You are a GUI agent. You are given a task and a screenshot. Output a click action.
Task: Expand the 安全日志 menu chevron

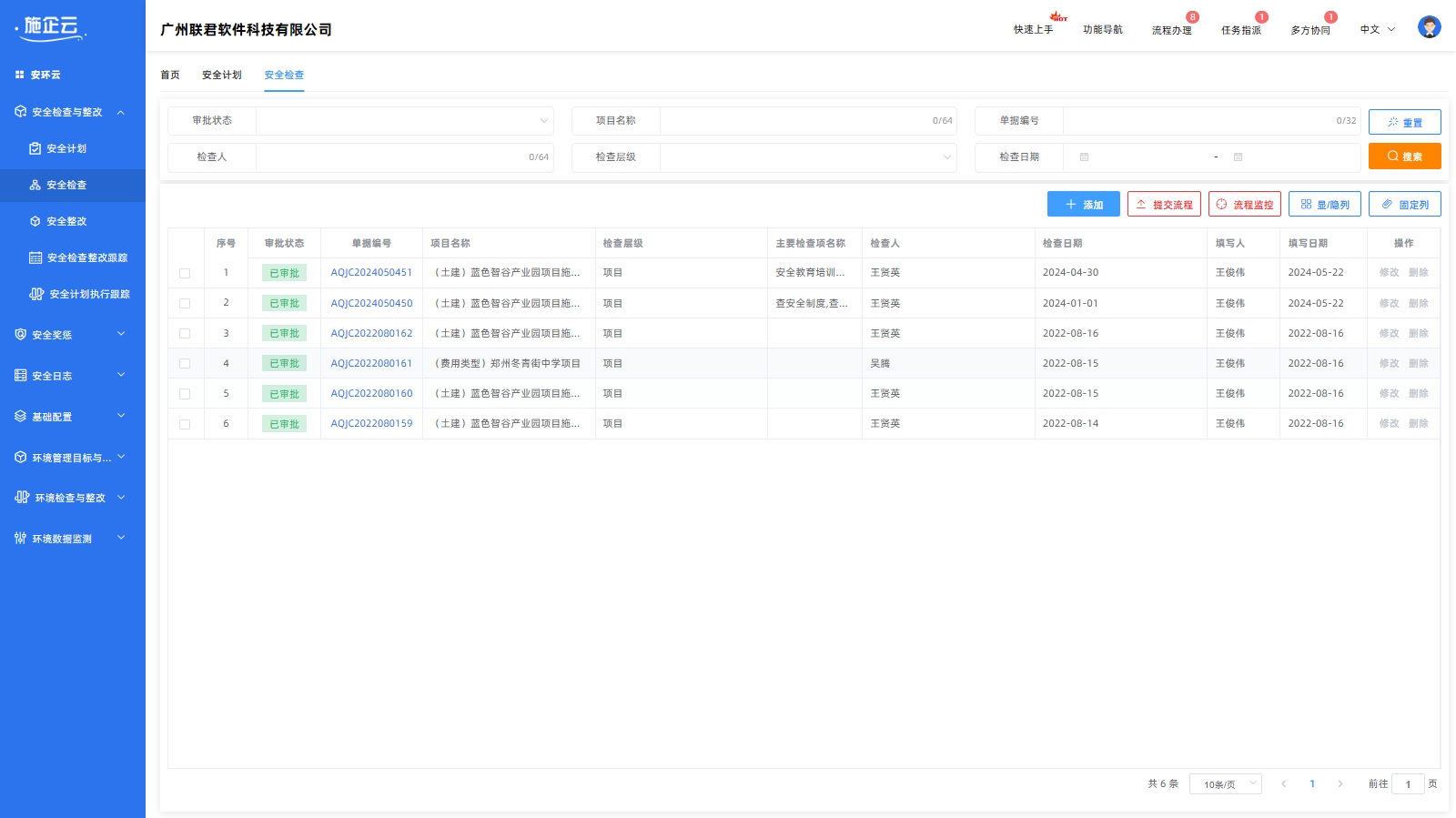coord(121,375)
